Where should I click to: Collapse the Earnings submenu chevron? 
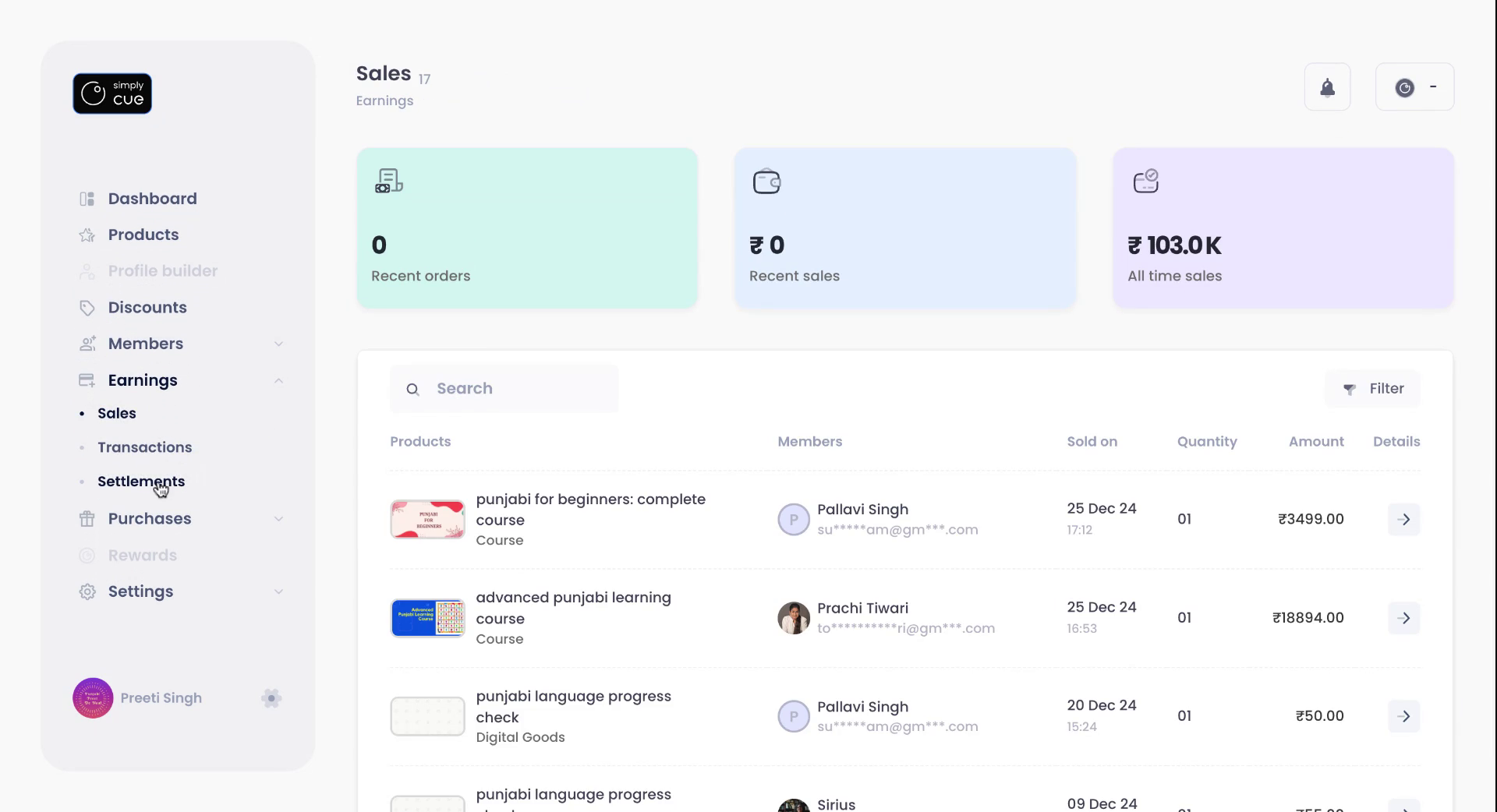pos(278,381)
